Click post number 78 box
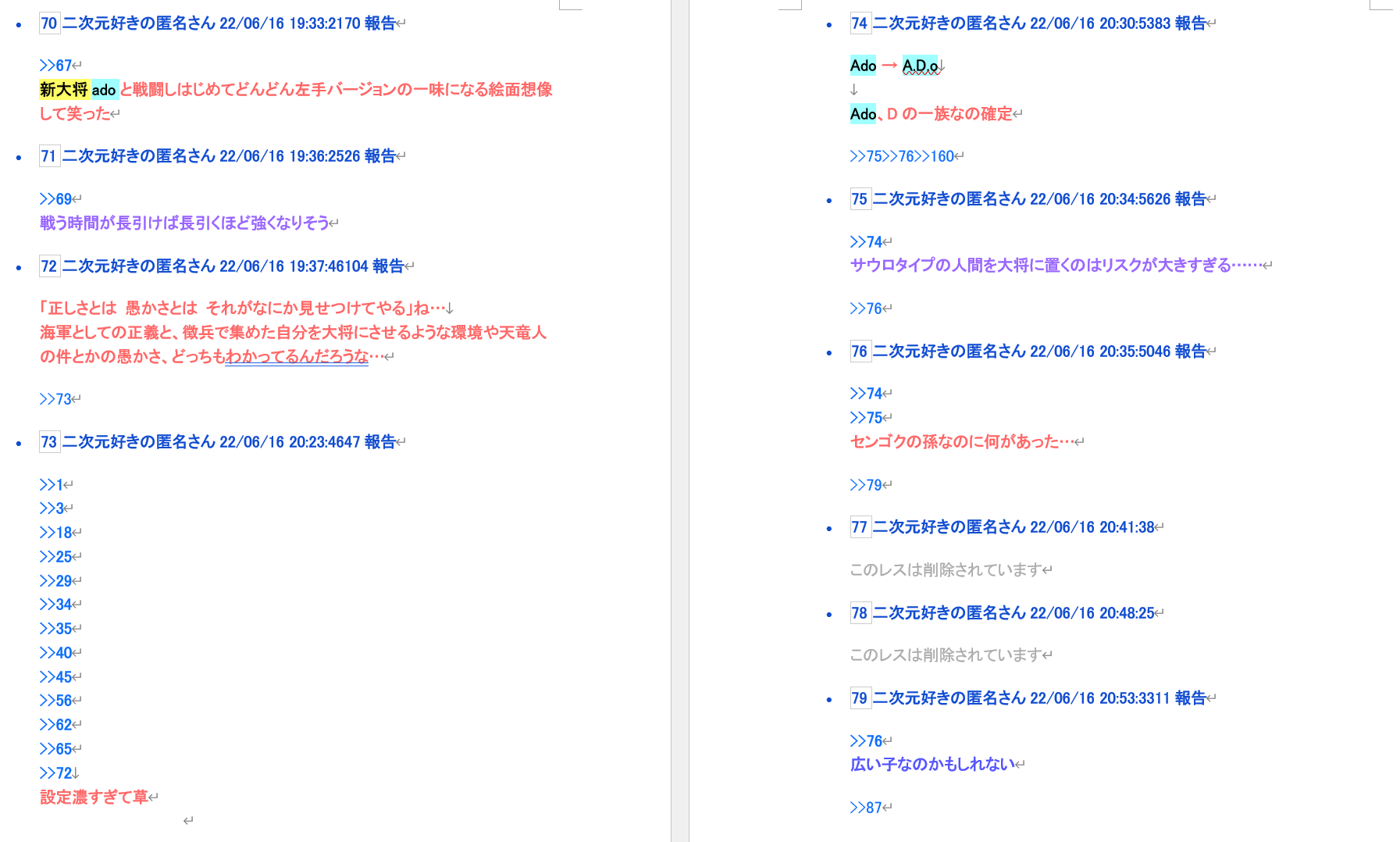Screen dimensions: 1400x842 (860, 613)
